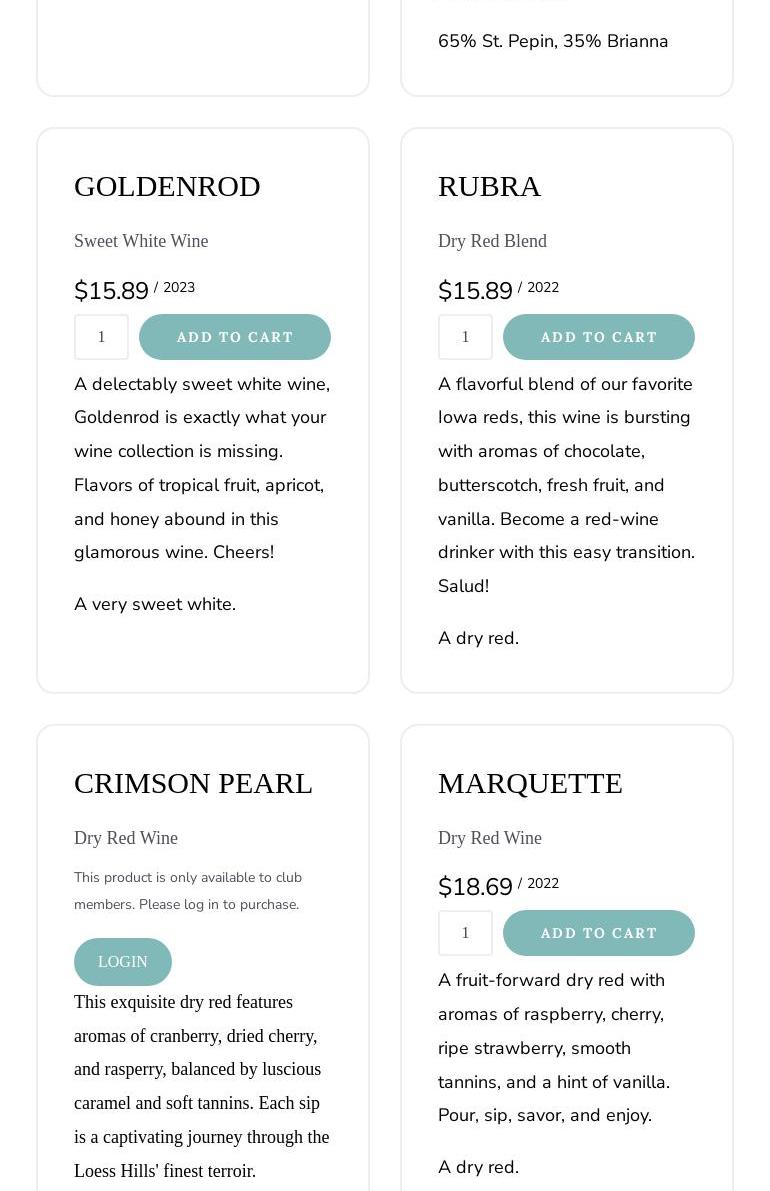This screenshot has width=770, height=1191.
Task: Open the Marquette product heading
Action: [530, 783]
